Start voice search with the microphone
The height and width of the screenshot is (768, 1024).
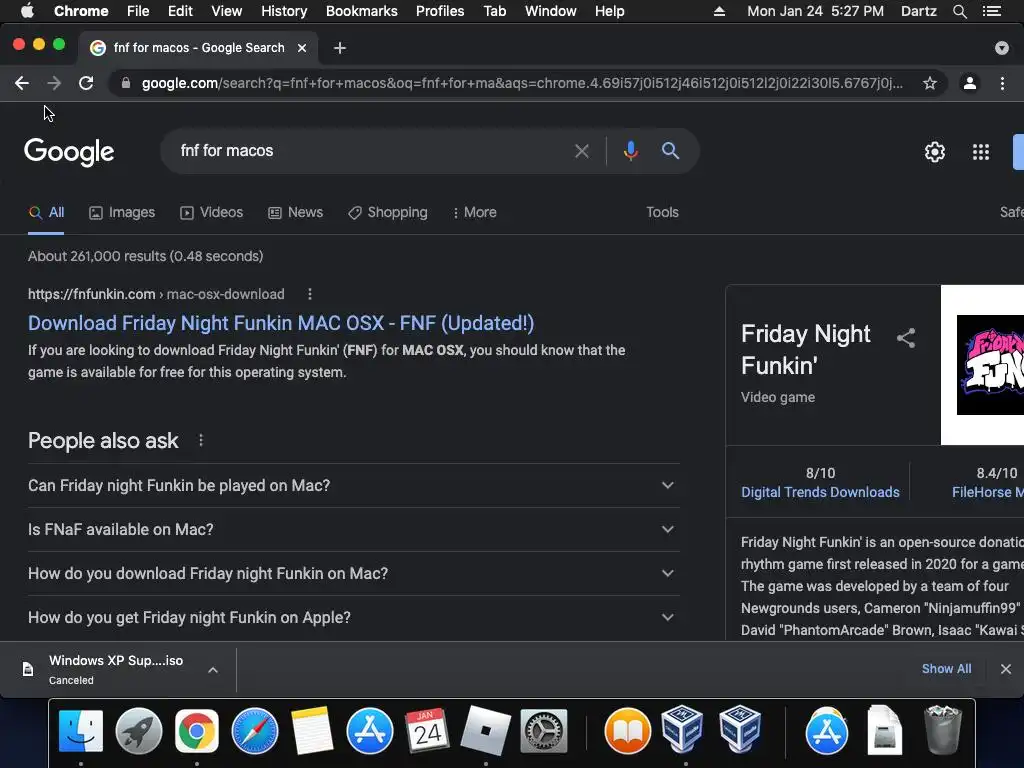pyautogui.click(x=631, y=151)
